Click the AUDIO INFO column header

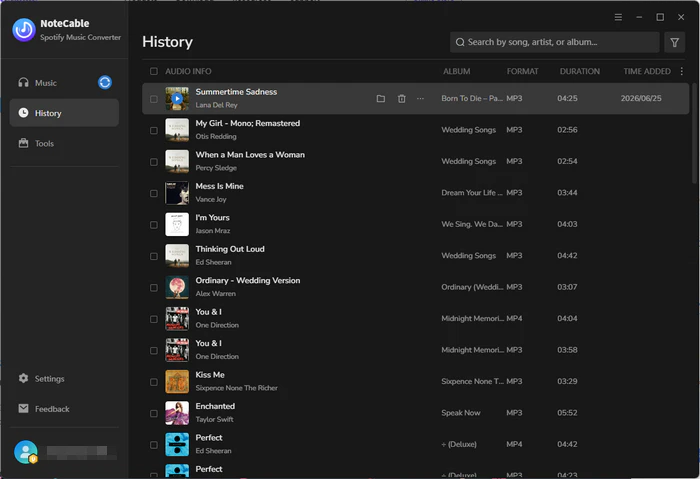click(x=188, y=71)
